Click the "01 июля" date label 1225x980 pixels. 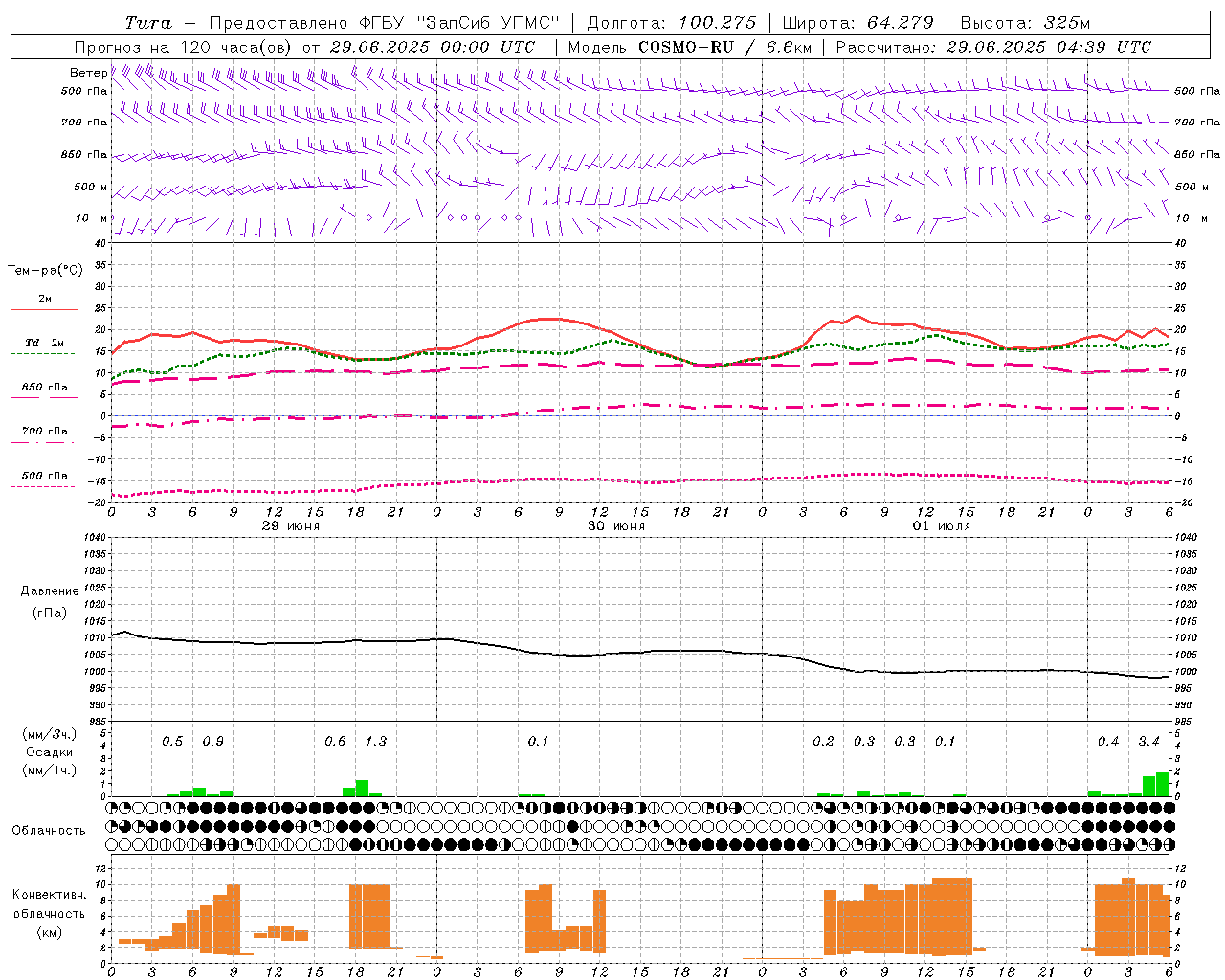pos(942,526)
